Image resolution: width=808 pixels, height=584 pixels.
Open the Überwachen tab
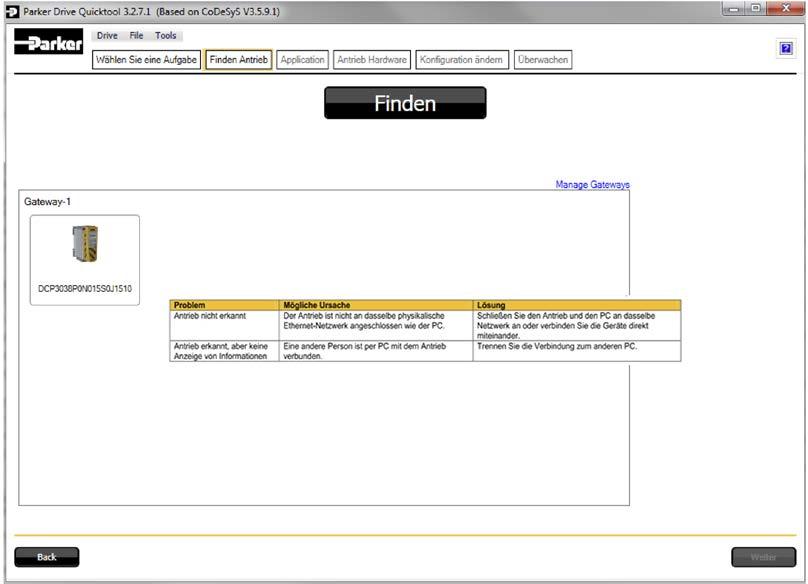(x=543, y=60)
